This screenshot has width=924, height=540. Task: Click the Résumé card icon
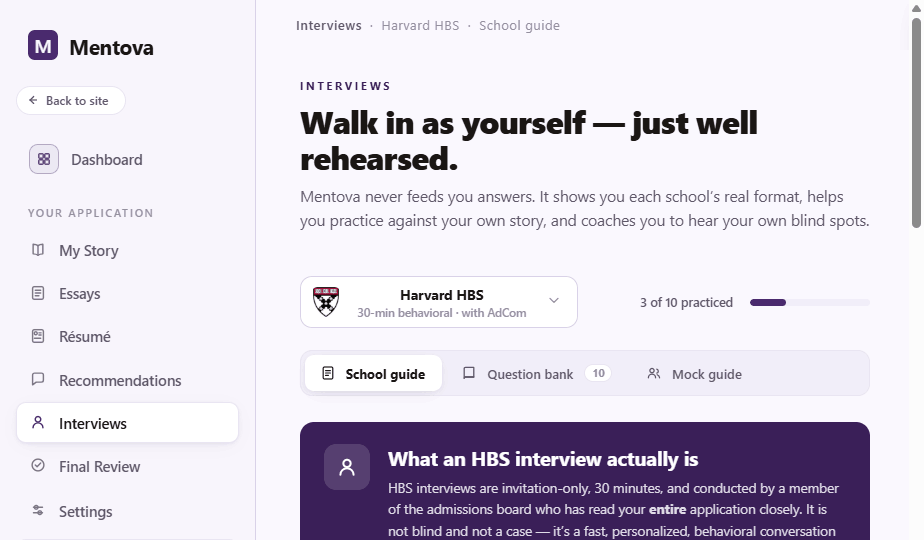click(38, 336)
